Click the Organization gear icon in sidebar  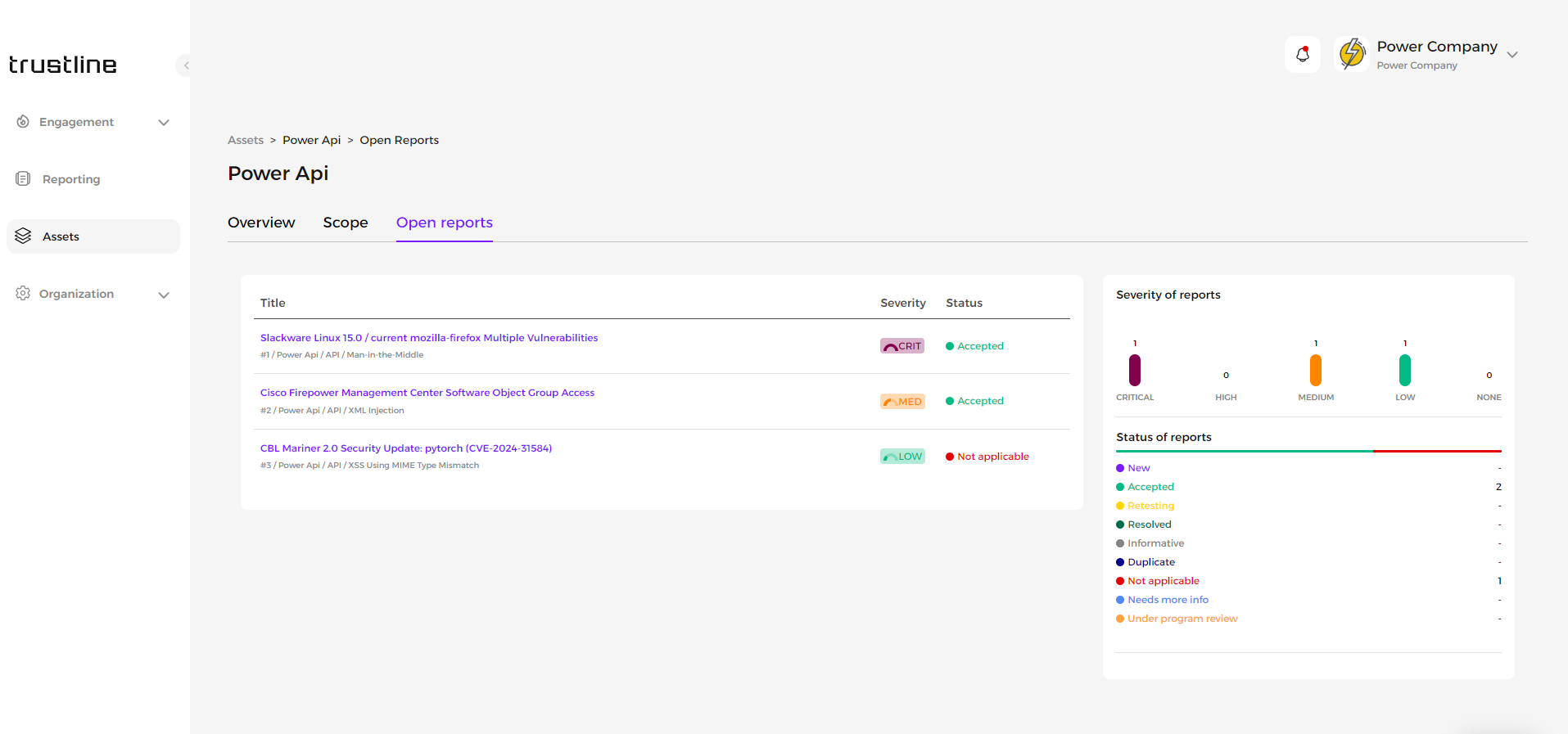click(x=23, y=294)
